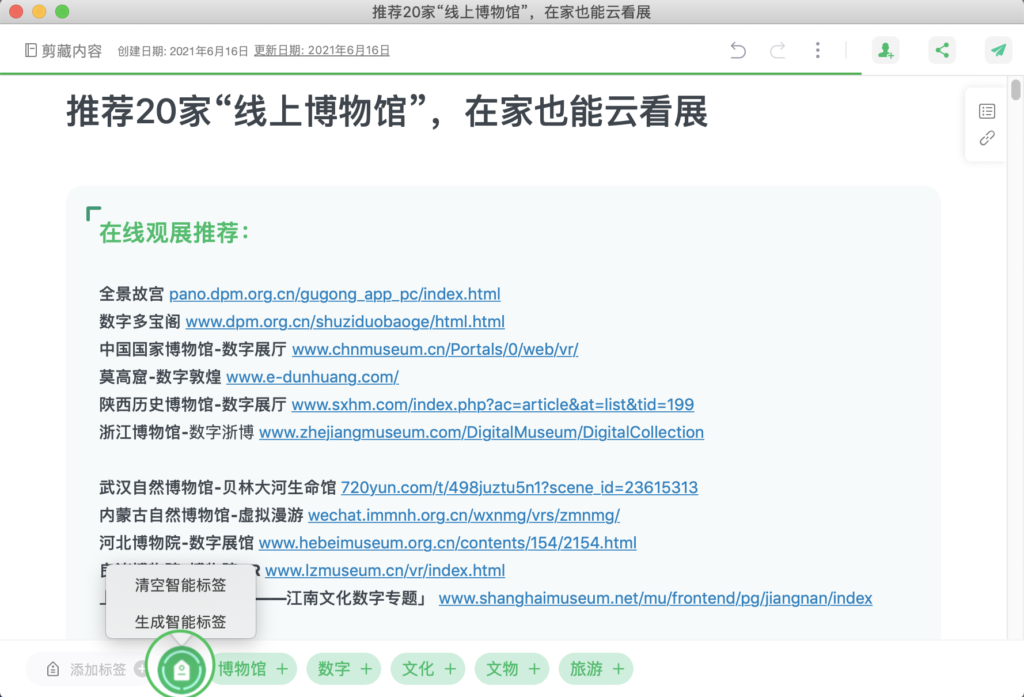
Task: Click the green macOS maximize button
Action: coord(62,12)
